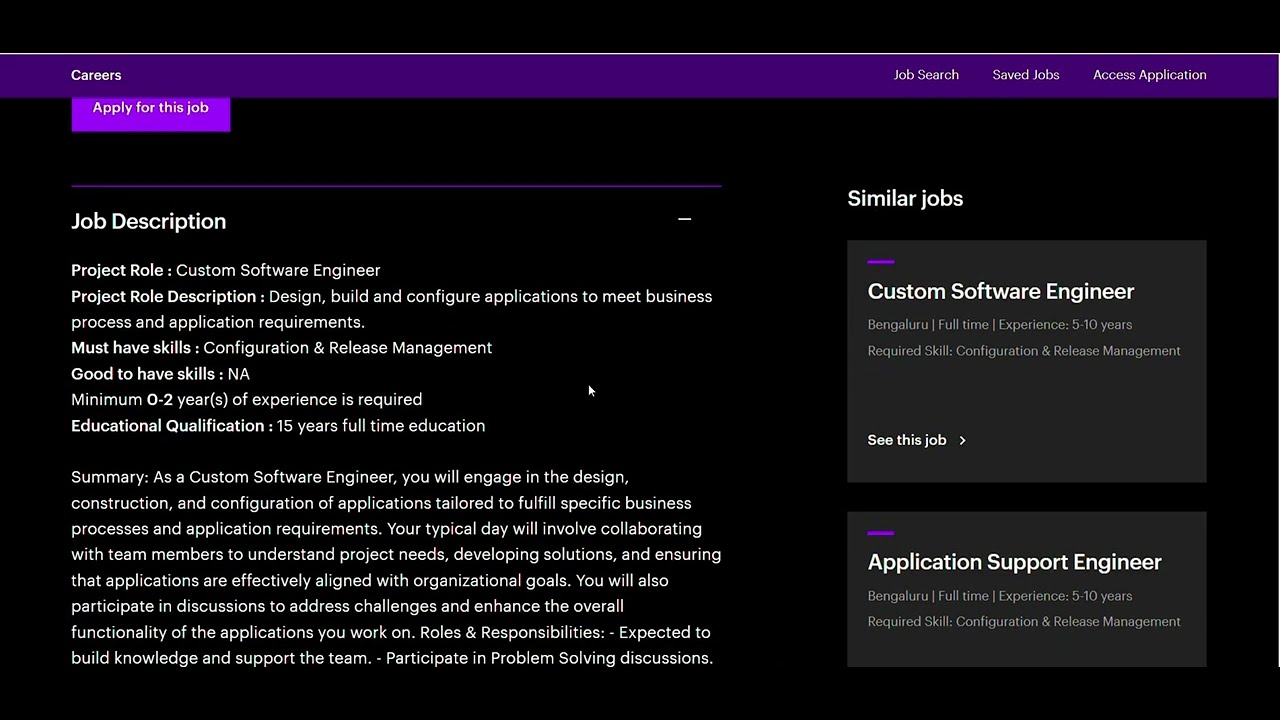
Task: Select the text 'Project Role : Custom Software Engineer'
Action: click(x=226, y=270)
